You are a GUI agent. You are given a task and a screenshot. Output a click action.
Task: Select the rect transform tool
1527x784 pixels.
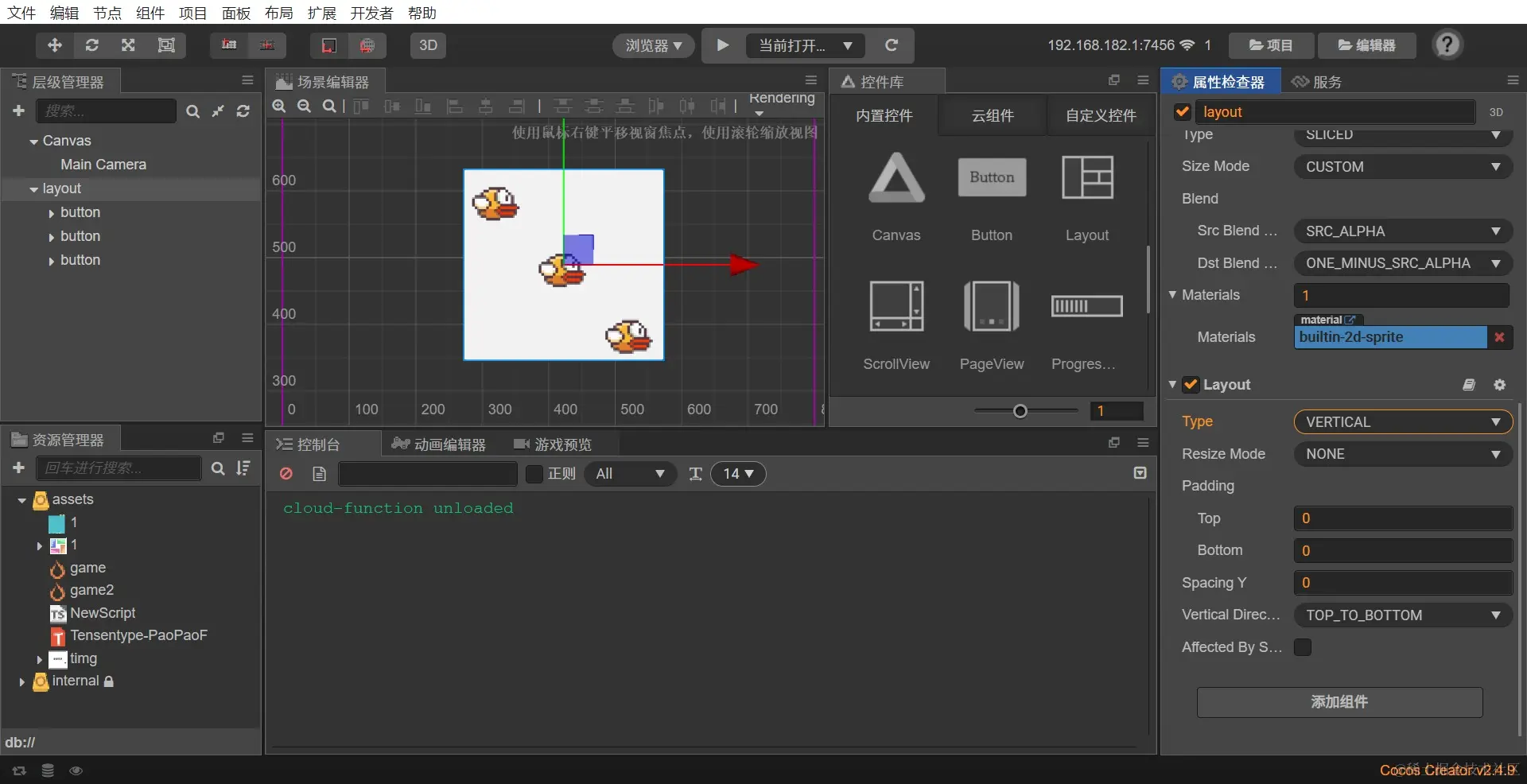[166, 45]
